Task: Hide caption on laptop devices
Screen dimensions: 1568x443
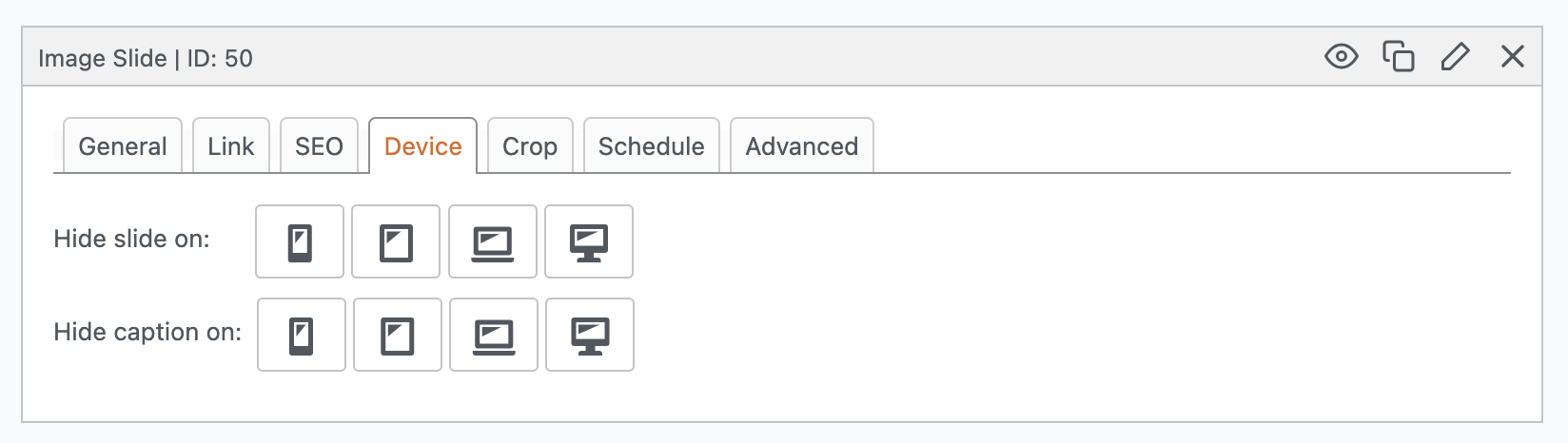Action: (x=494, y=336)
